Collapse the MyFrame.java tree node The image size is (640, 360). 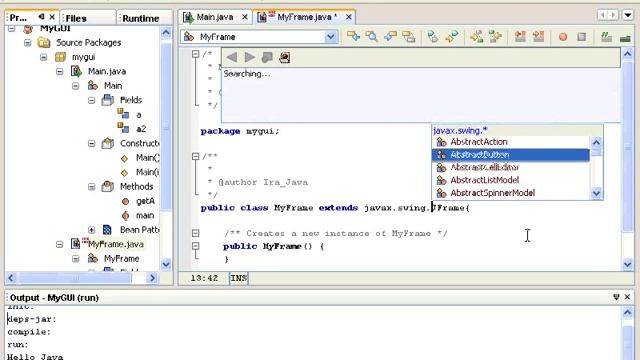[60, 244]
